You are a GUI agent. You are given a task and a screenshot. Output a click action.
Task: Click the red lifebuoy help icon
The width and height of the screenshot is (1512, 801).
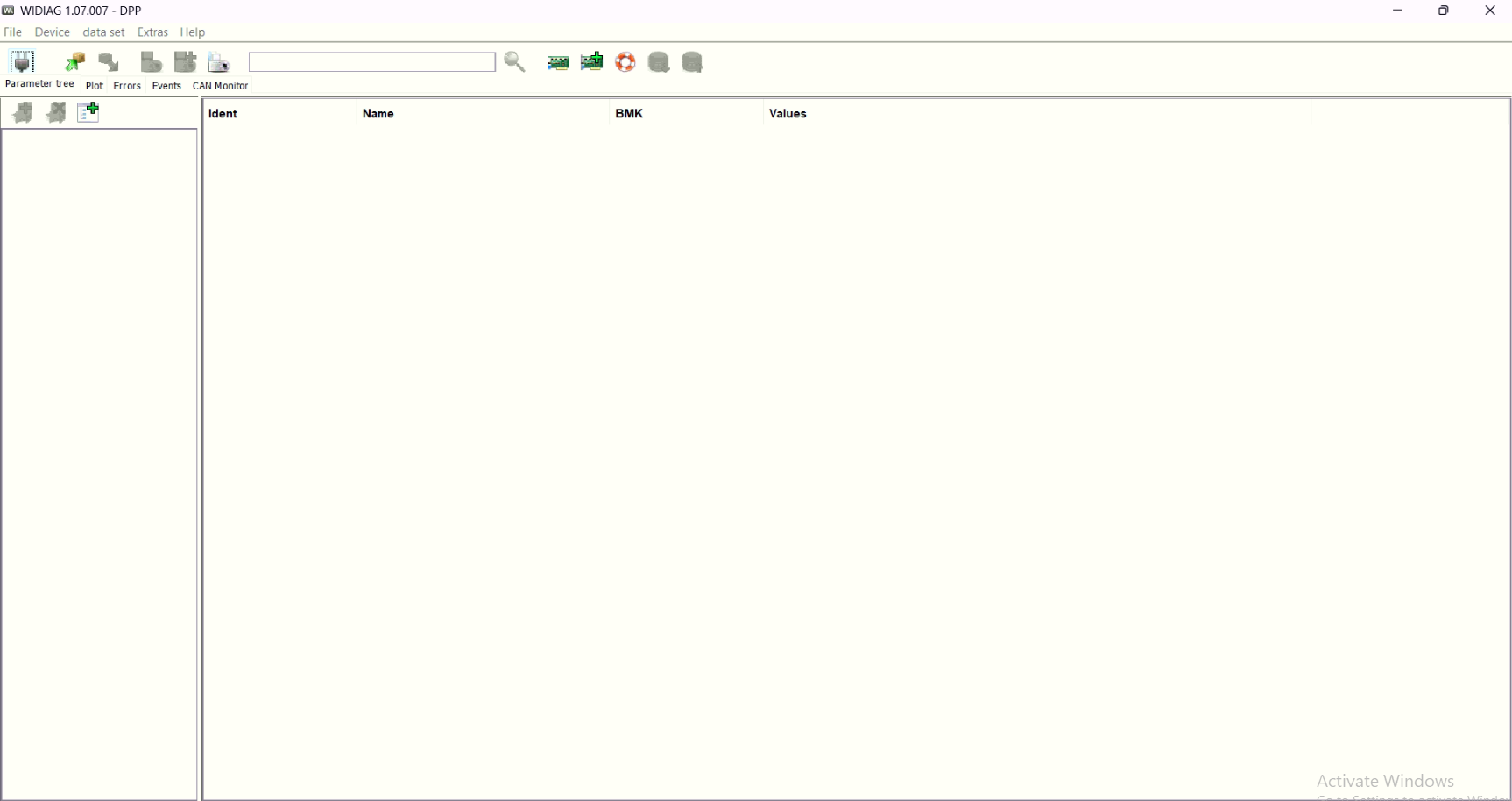tap(625, 62)
